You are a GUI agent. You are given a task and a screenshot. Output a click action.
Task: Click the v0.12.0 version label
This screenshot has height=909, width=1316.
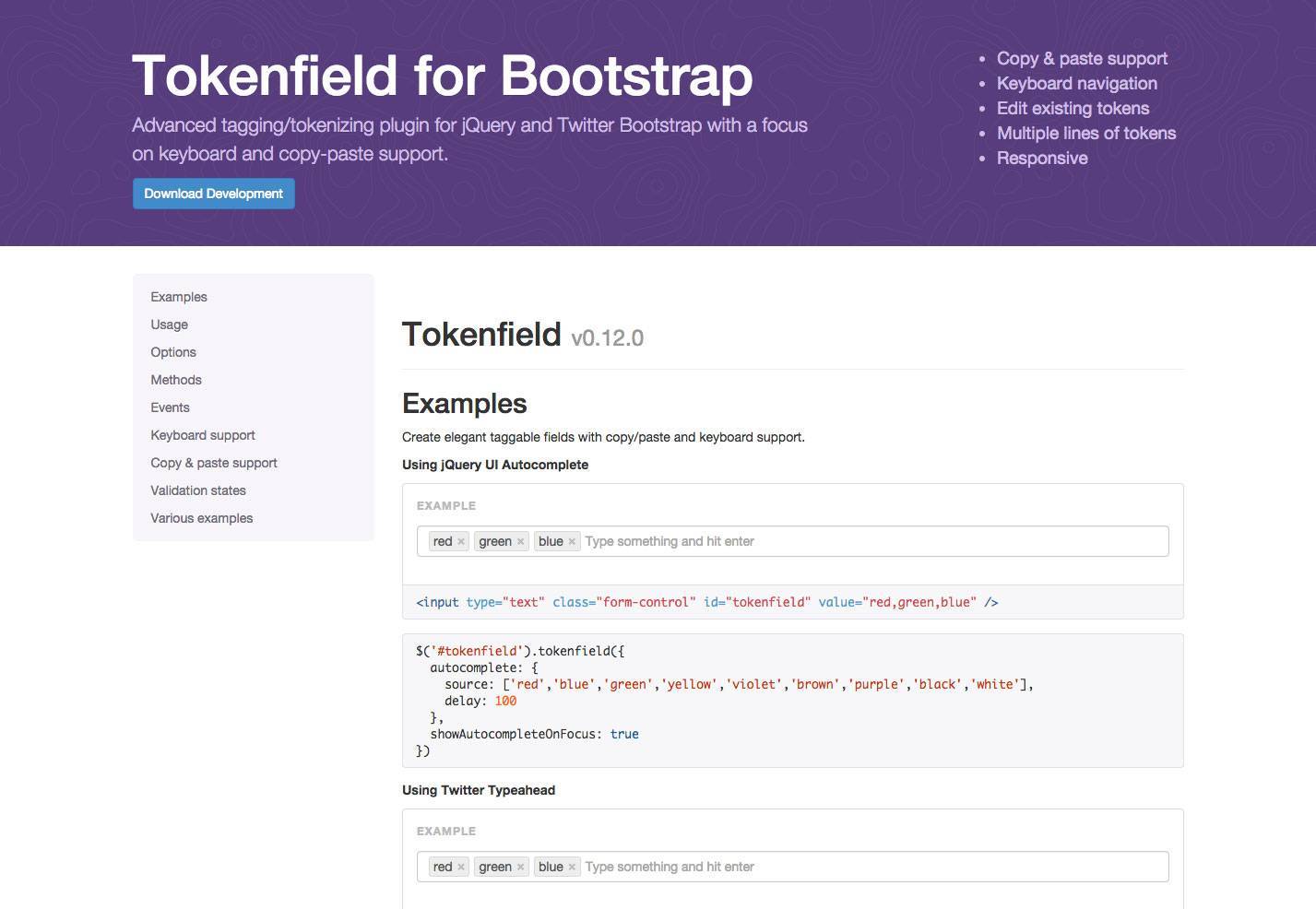(608, 338)
